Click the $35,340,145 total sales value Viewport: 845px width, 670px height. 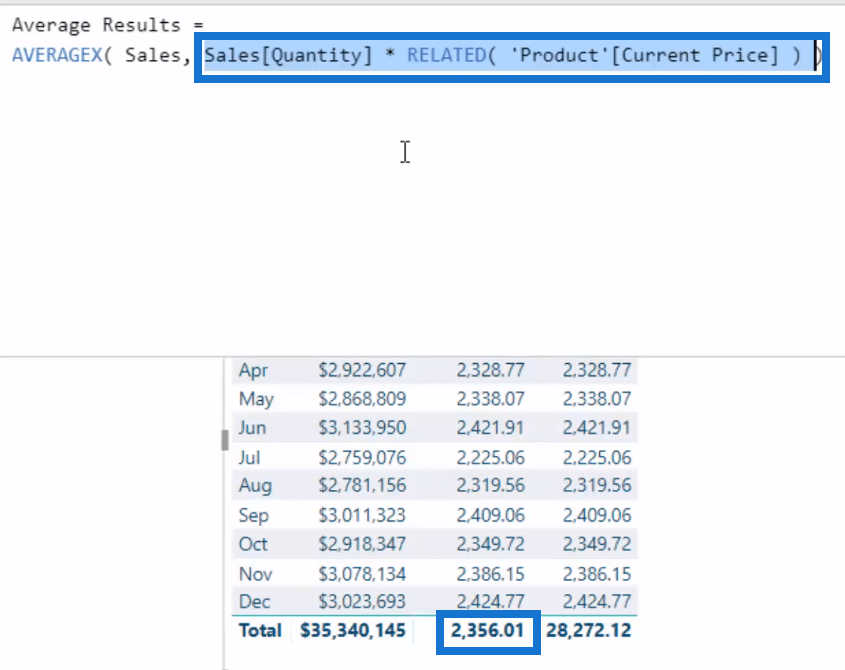point(352,630)
